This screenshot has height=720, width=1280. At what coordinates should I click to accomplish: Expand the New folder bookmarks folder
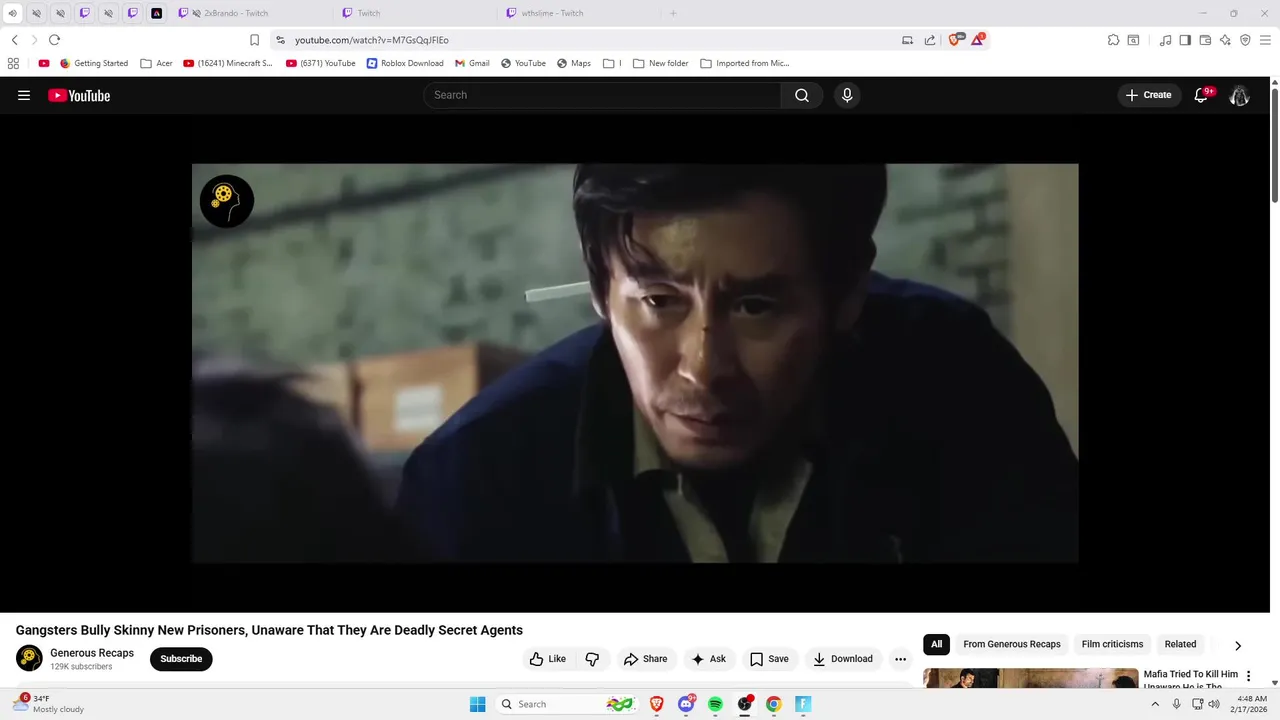(661, 63)
